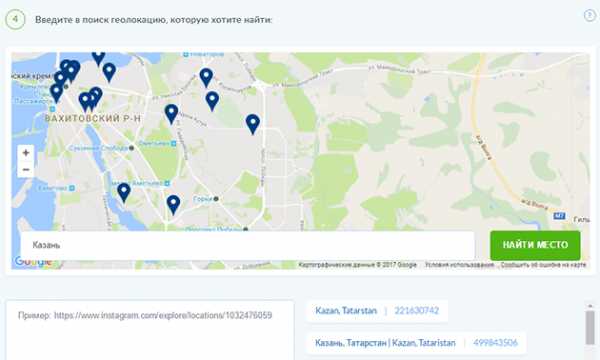The height and width of the screenshot is (360, 600).
Task: Click the Instagram location URL text area
Action: point(150,331)
